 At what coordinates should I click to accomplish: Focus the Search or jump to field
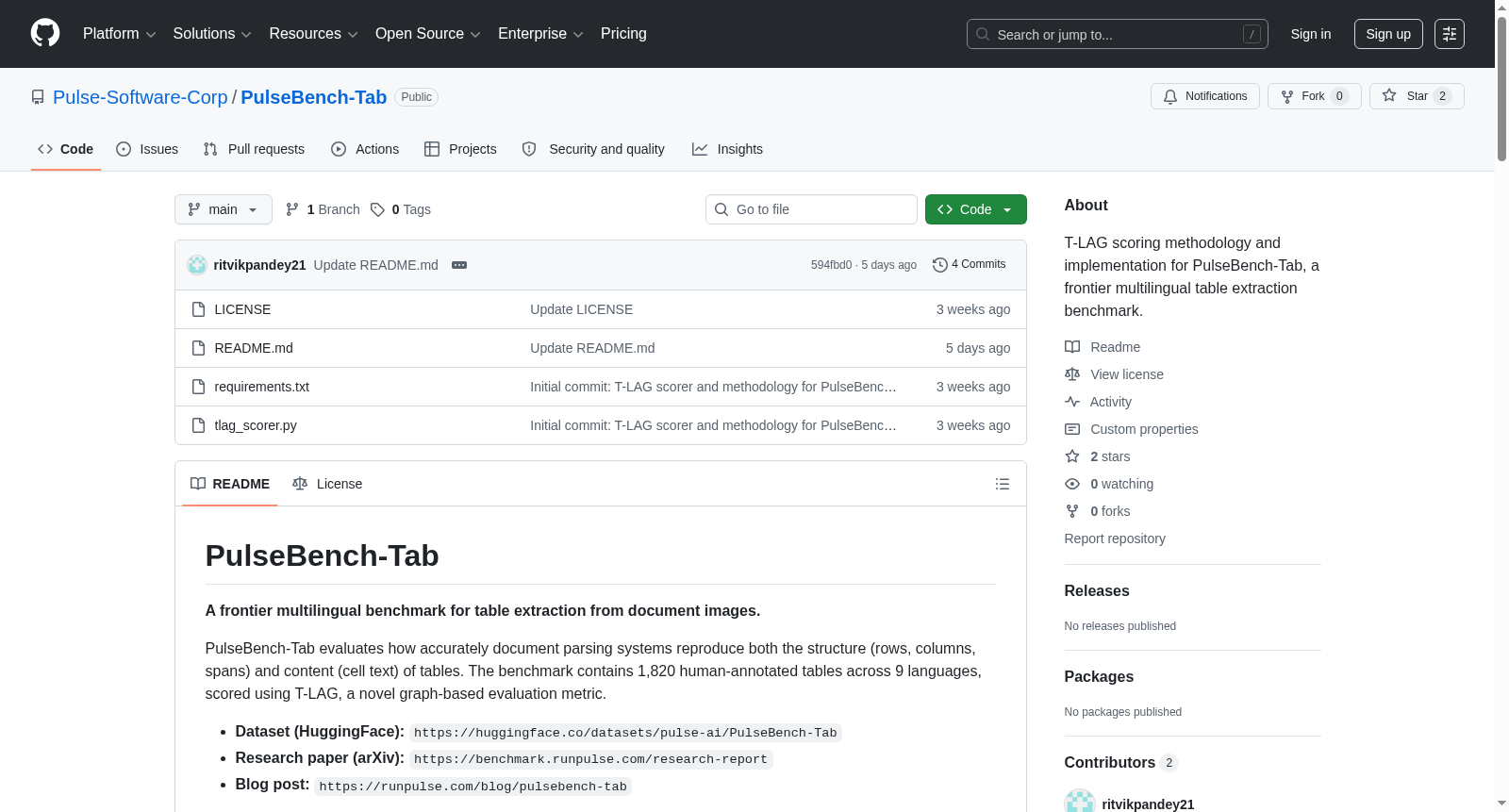pos(1118,34)
